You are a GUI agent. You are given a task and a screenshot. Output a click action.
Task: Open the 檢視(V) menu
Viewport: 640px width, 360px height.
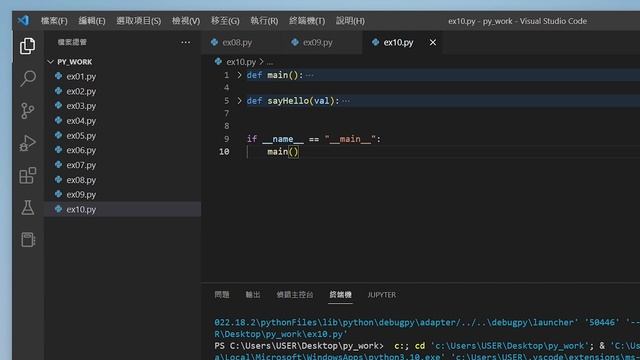(x=186, y=21)
